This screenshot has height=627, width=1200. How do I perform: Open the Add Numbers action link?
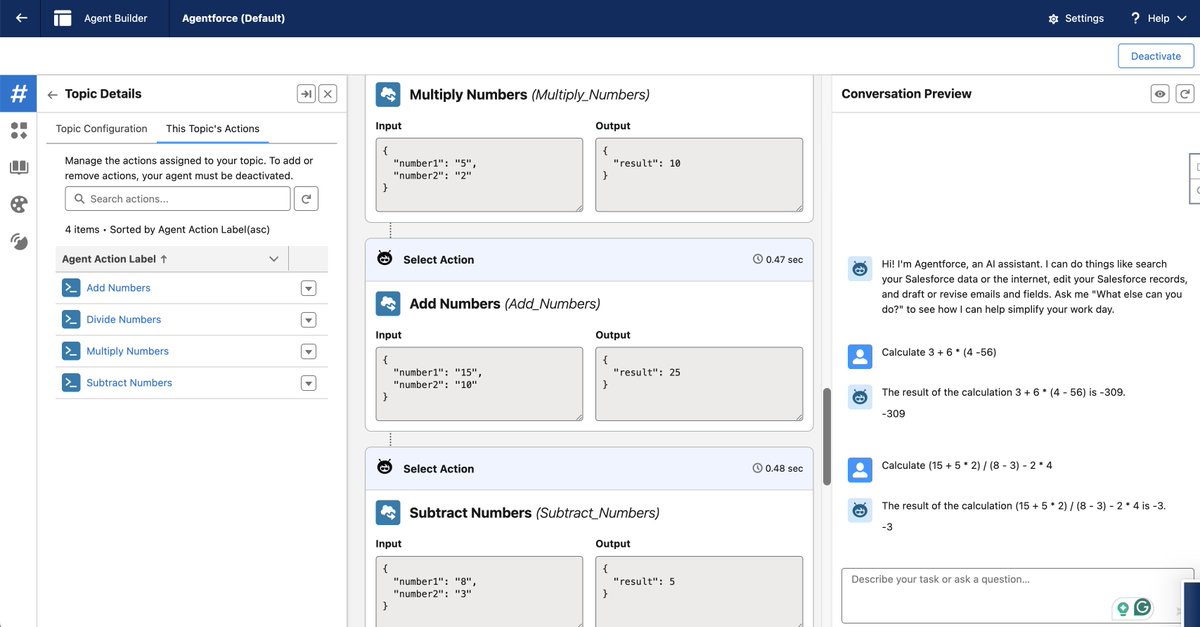(x=118, y=288)
